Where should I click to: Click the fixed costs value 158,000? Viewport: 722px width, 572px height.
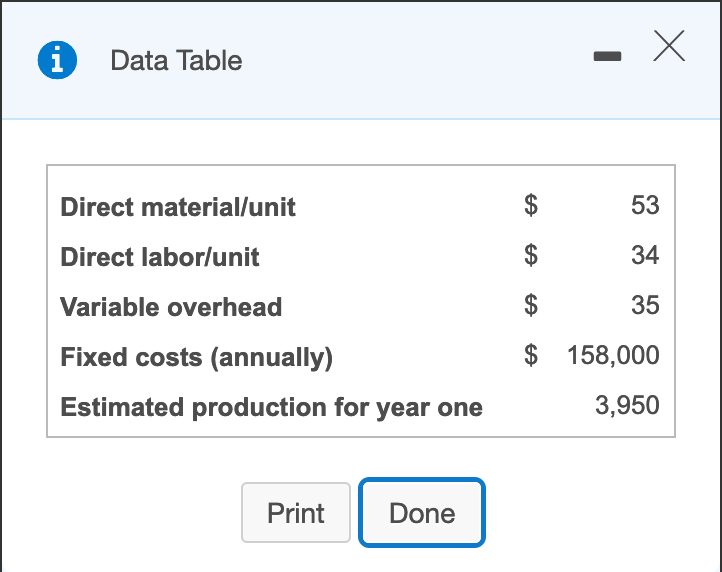click(x=613, y=355)
